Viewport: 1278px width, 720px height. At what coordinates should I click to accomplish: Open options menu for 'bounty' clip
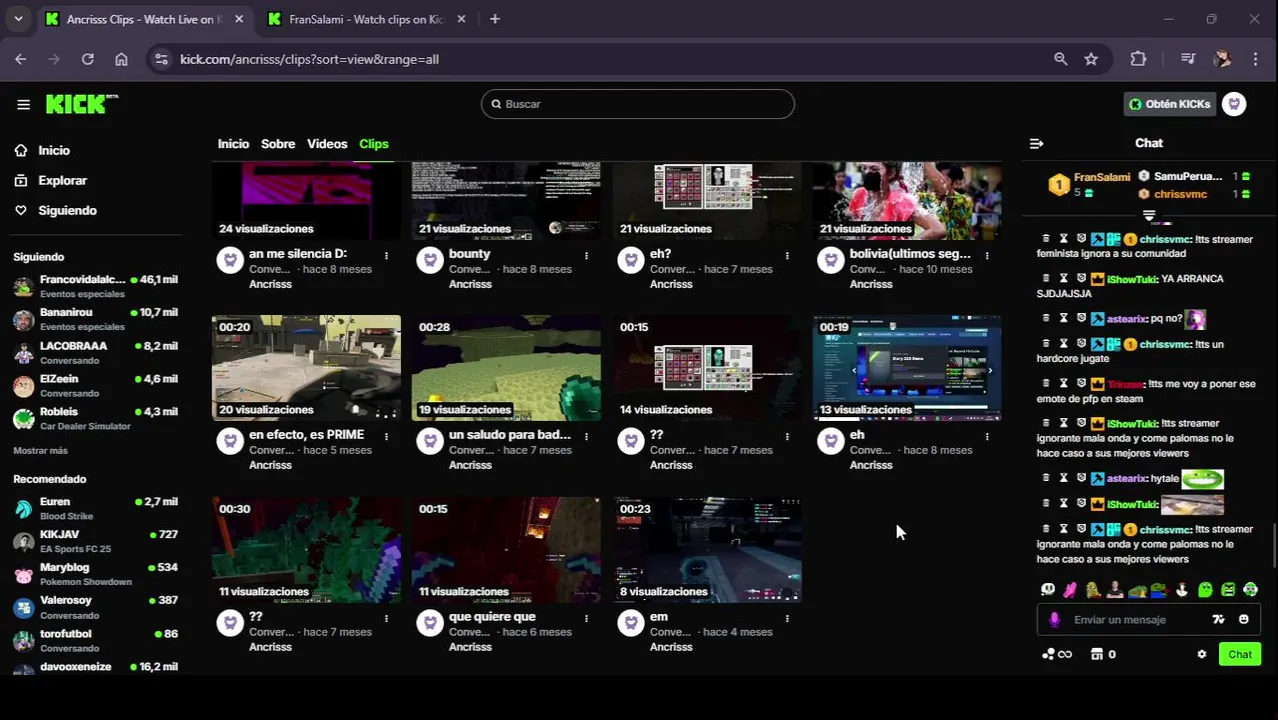[x=586, y=256]
